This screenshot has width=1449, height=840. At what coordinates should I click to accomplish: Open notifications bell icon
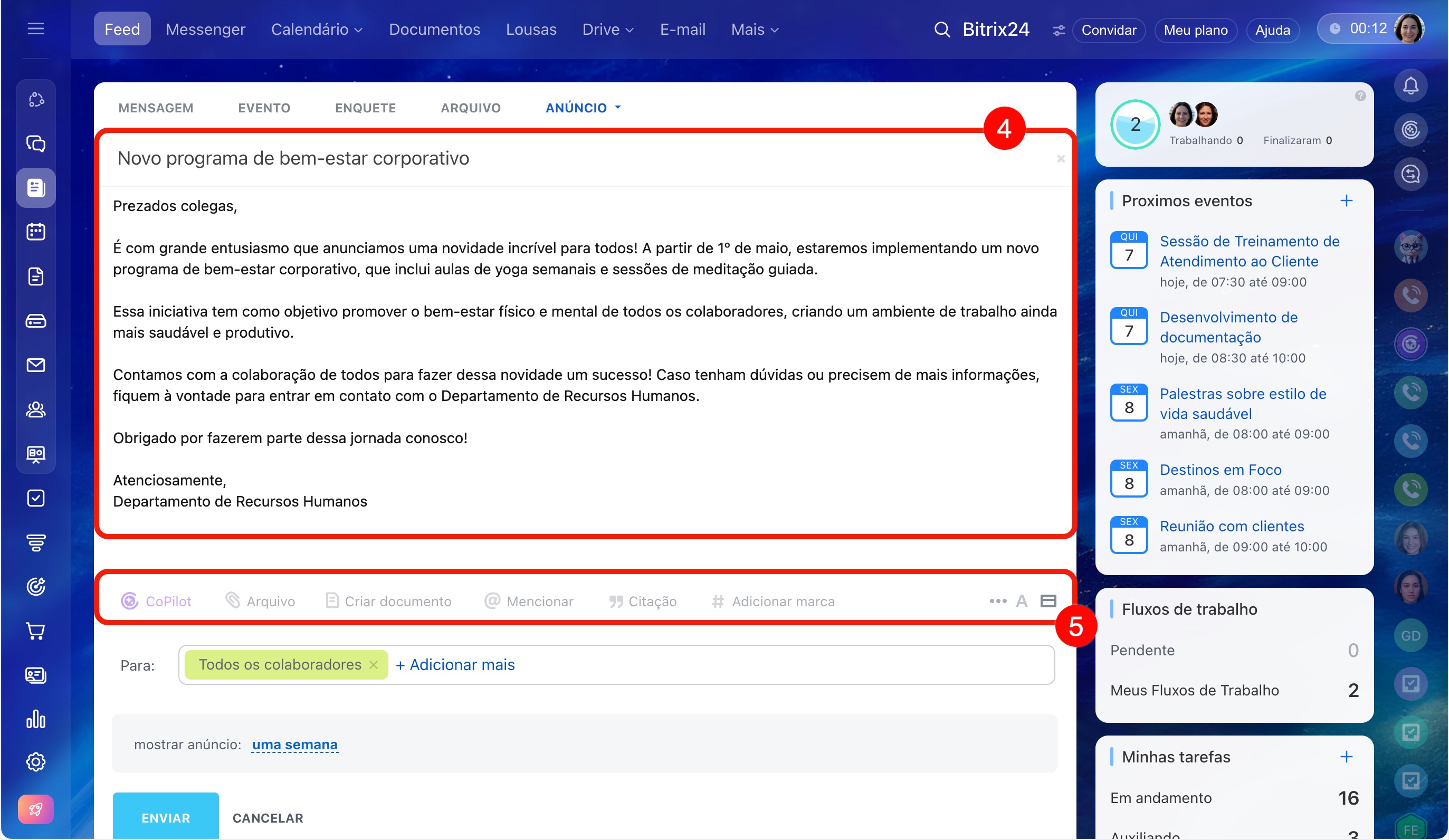tap(1410, 86)
